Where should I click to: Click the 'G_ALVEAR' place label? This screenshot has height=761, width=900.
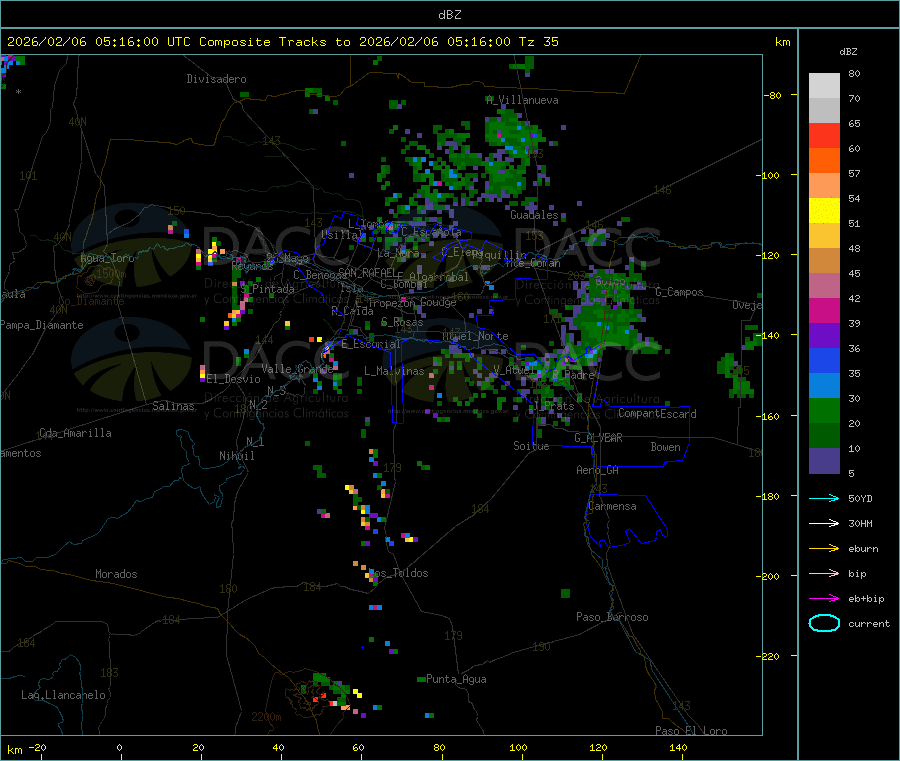(x=598, y=438)
